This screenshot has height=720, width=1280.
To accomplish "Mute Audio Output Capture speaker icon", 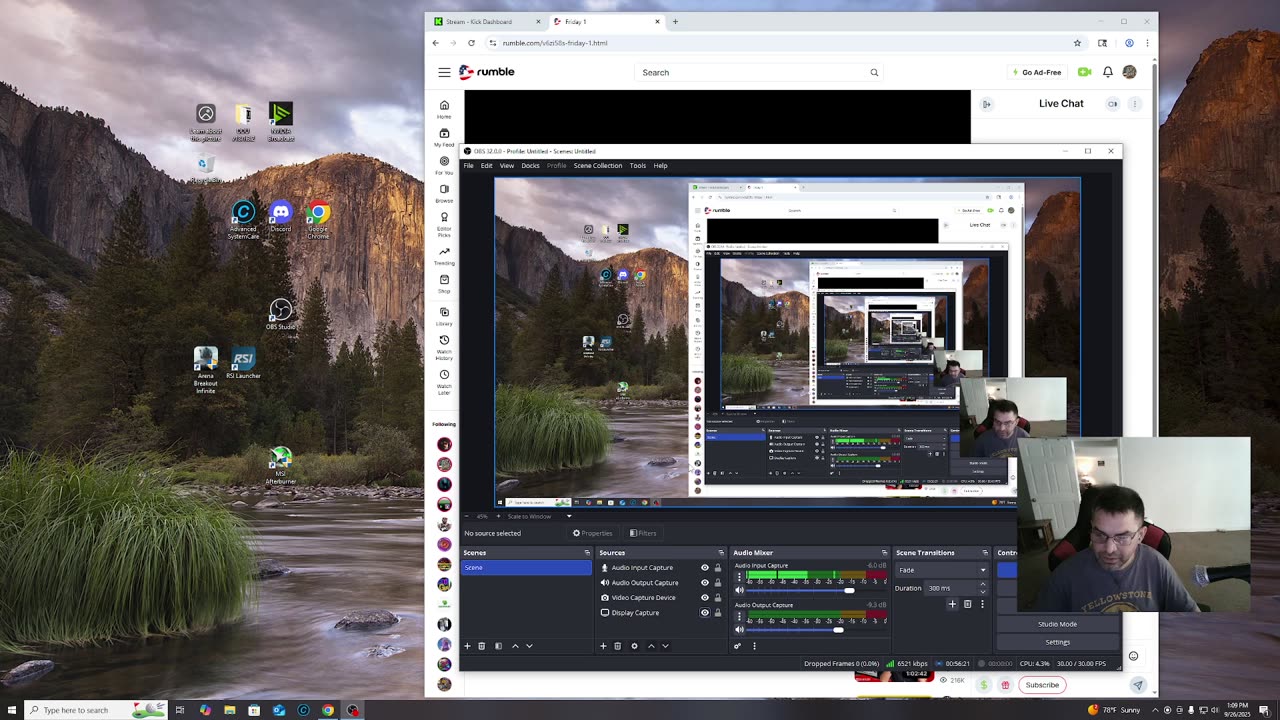I will click(740, 629).
